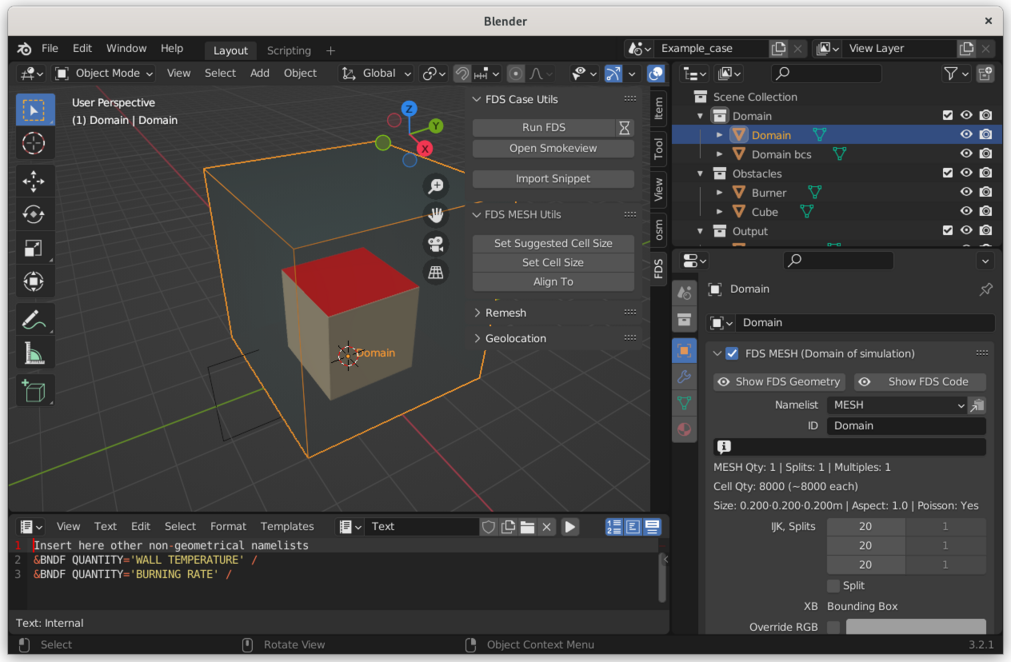This screenshot has width=1011, height=662.
Task: Open the Object Mode dropdown
Action: (104, 73)
